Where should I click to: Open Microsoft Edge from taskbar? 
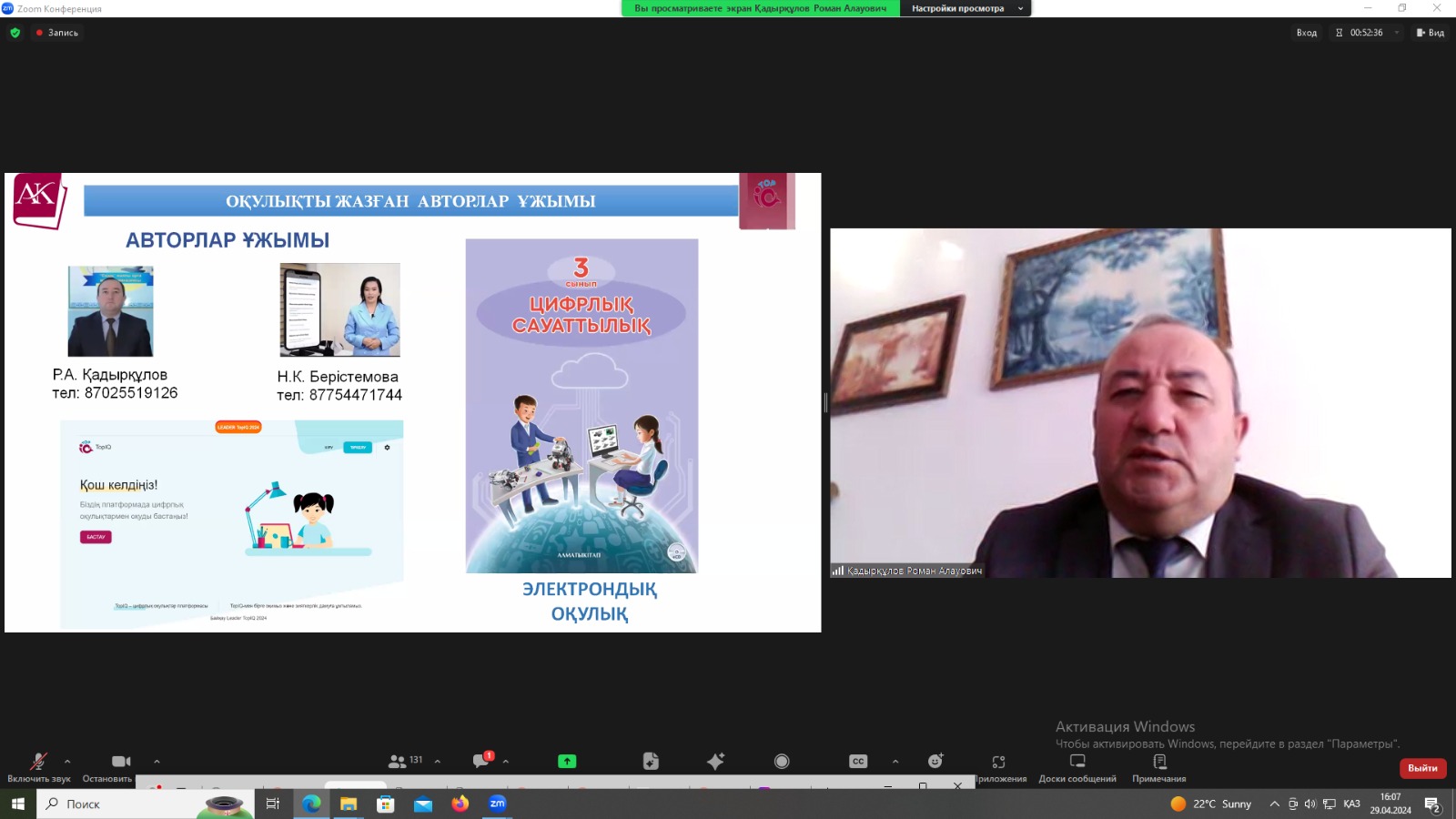coord(311,804)
